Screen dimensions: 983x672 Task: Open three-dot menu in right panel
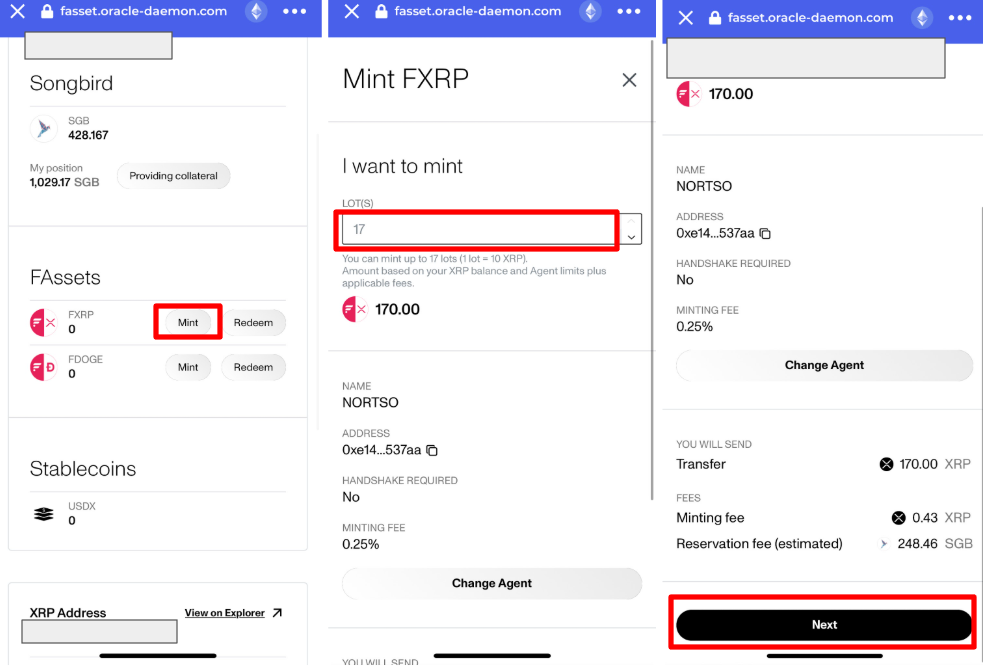tap(960, 18)
